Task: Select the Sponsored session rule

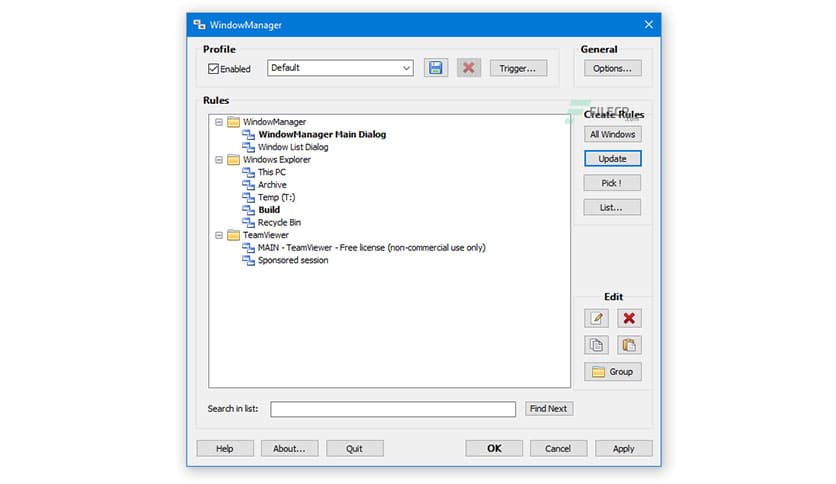Action: 293,260
